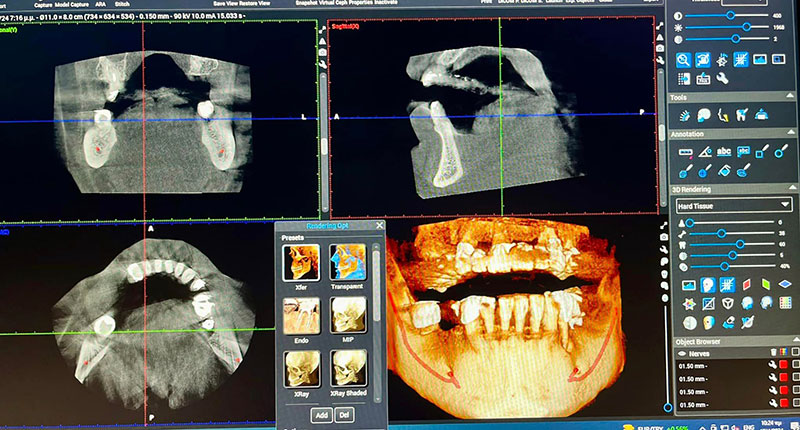Toggle the crossed-out square icon in 3D Rendering
800x430 pixels.
(x=708, y=303)
